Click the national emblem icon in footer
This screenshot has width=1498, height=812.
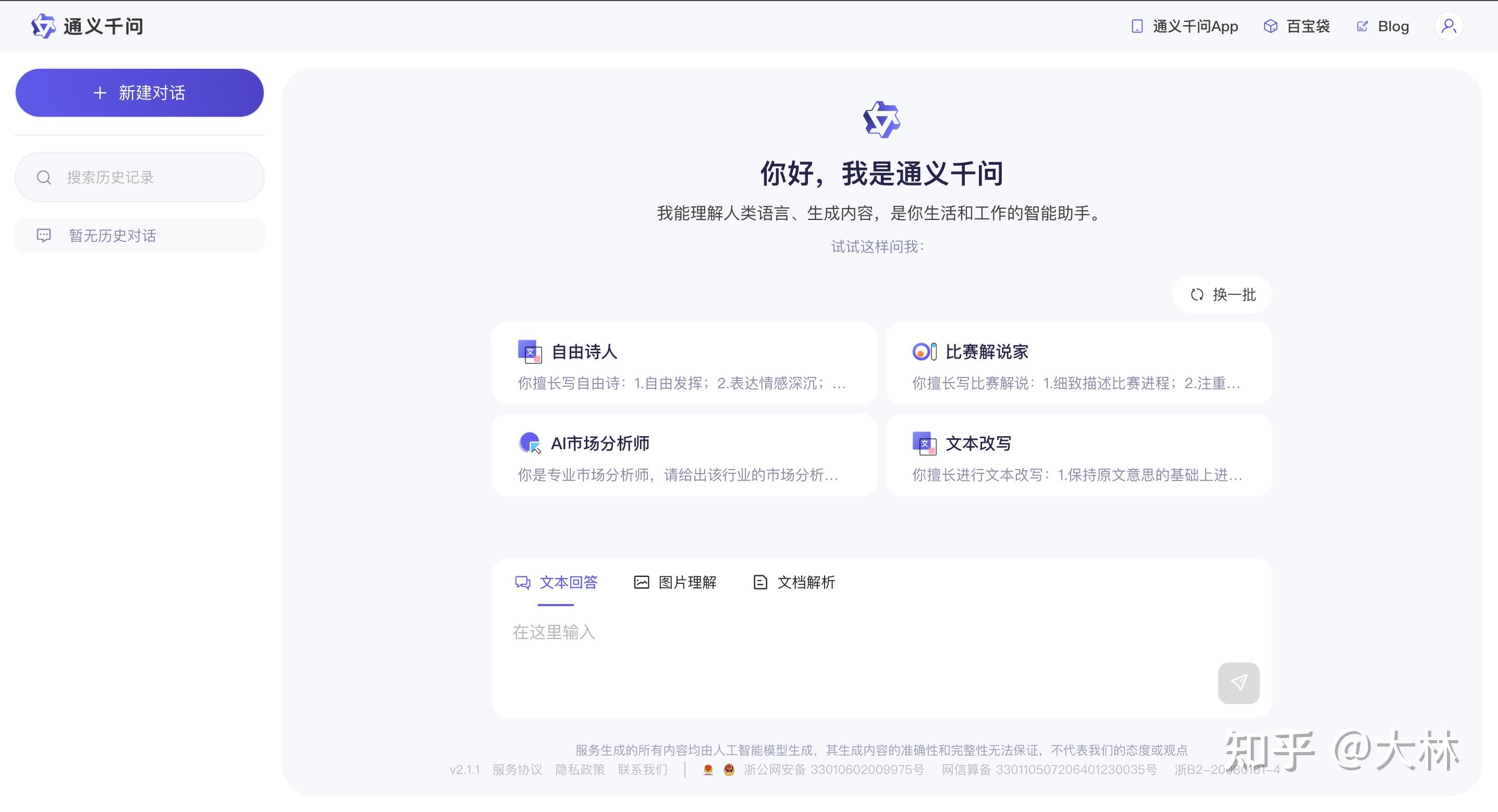(729, 770)
